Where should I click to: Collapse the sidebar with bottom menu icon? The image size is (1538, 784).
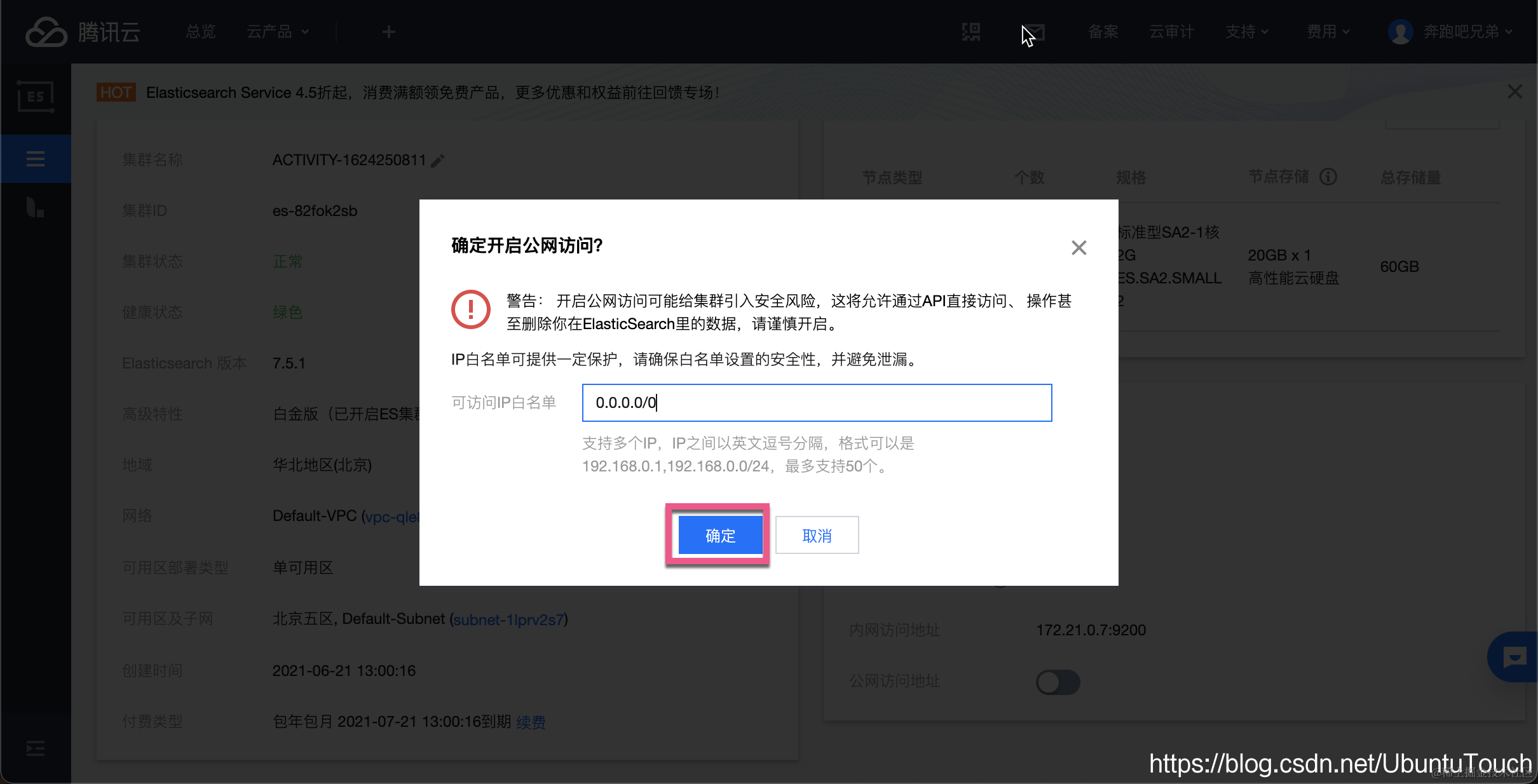(36, 748)
